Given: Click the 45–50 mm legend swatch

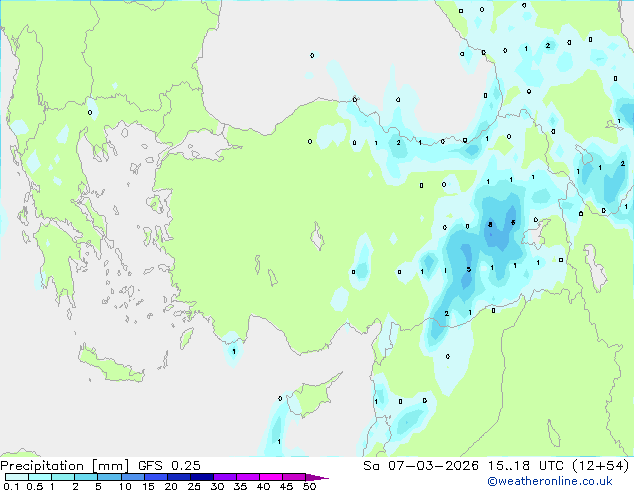Looking at the screenshot, I should point(294,477).
